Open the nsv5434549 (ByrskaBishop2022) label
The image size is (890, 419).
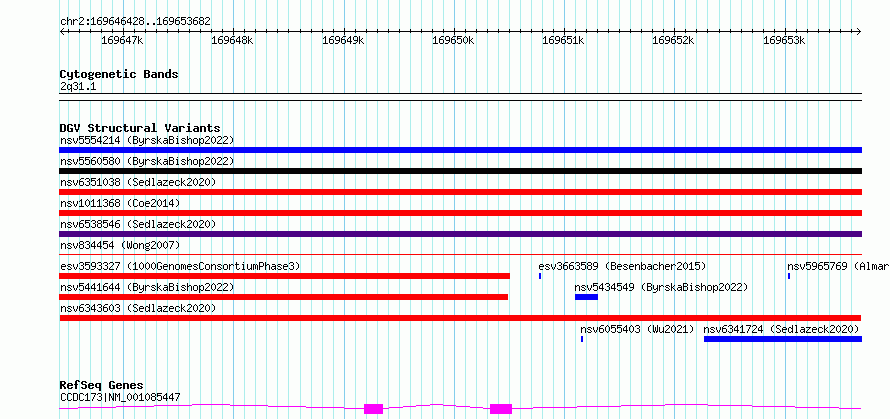(x=661, y=287)
